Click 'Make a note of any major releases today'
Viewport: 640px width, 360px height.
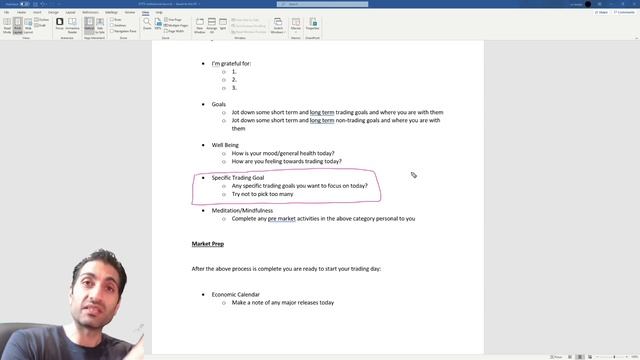click(x=283, y=302)
